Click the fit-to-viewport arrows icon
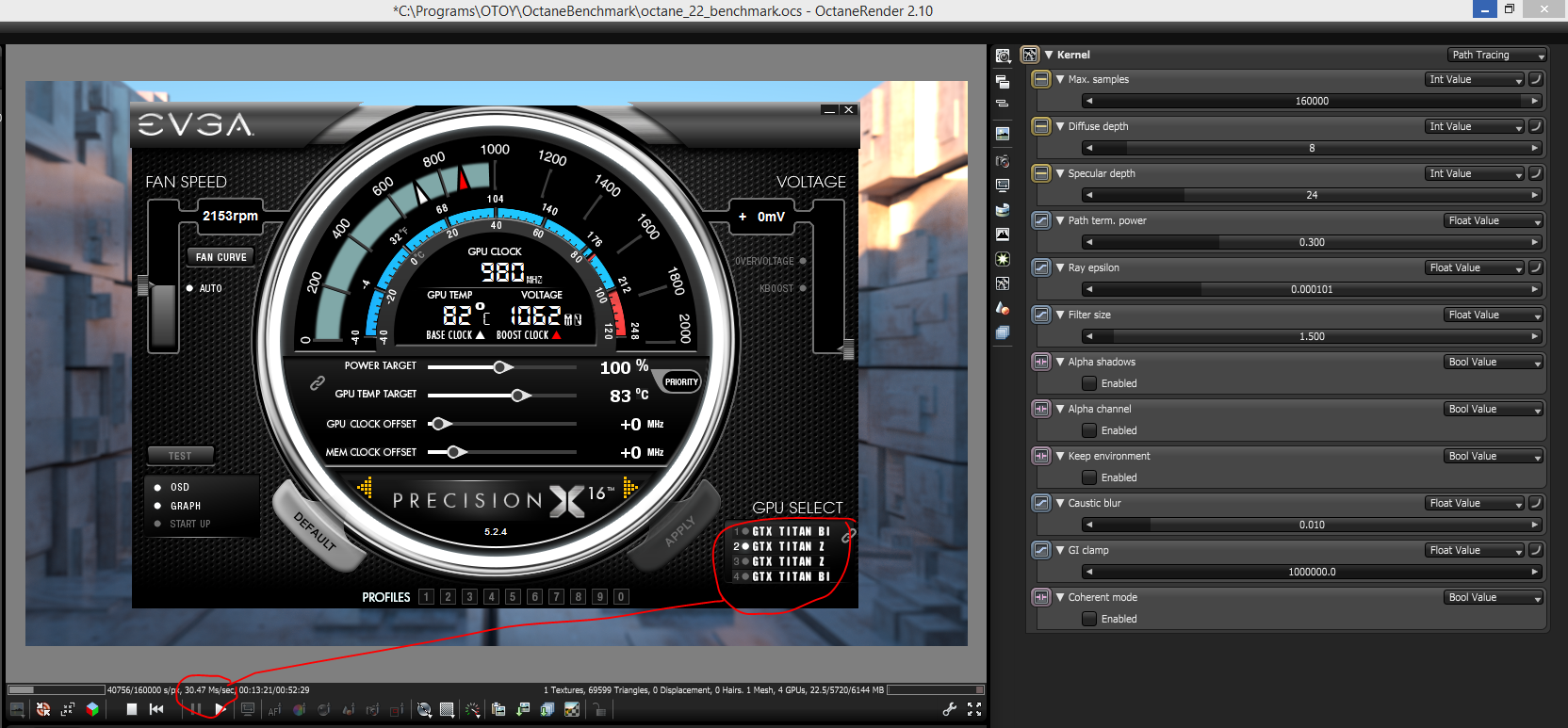The image size is (1568, 728). tap(68, 709)
